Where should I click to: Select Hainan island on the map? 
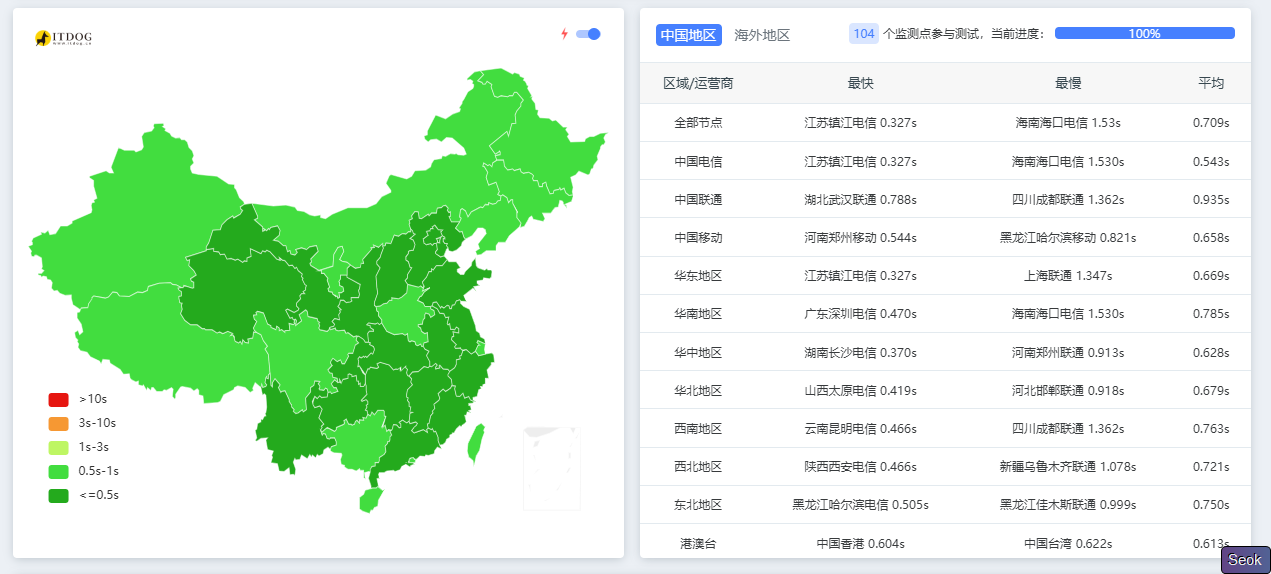point(370,498)
